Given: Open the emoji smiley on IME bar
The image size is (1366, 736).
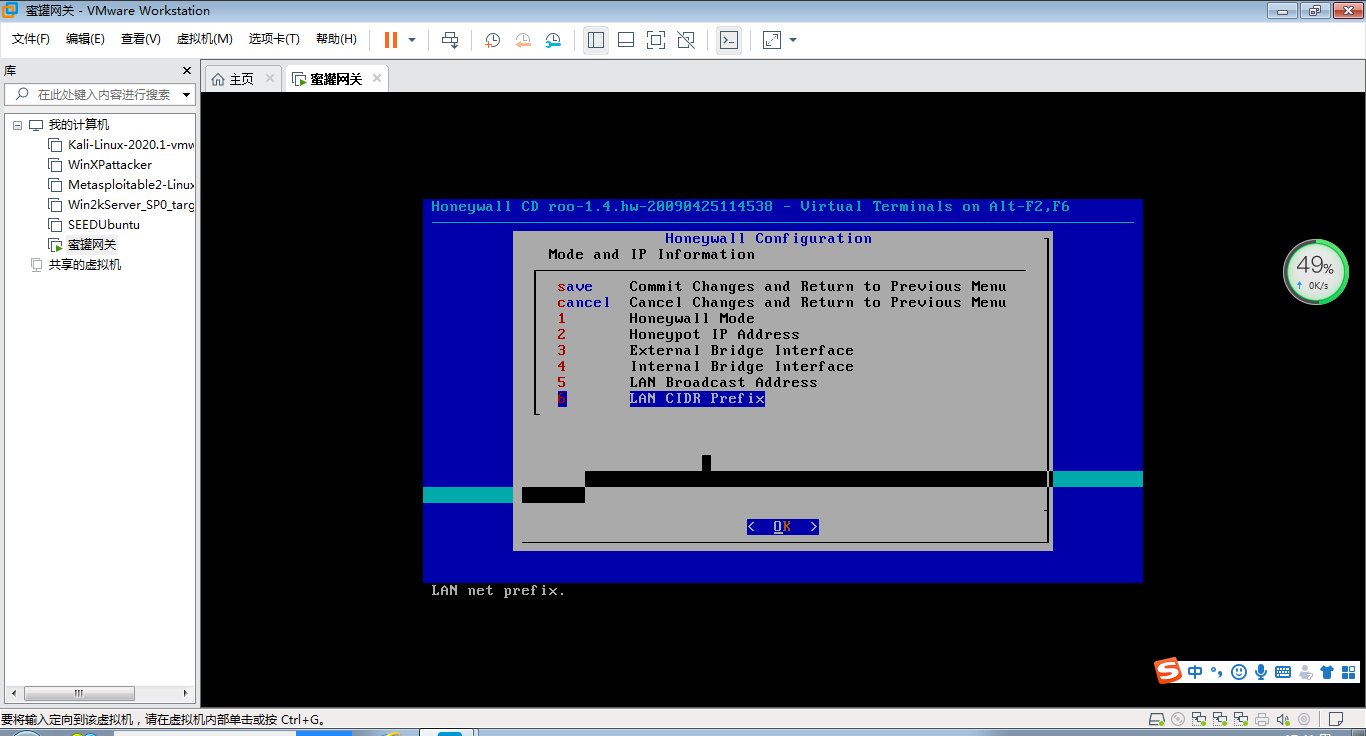Looking at the screenshot, I should pos(1239,672).
